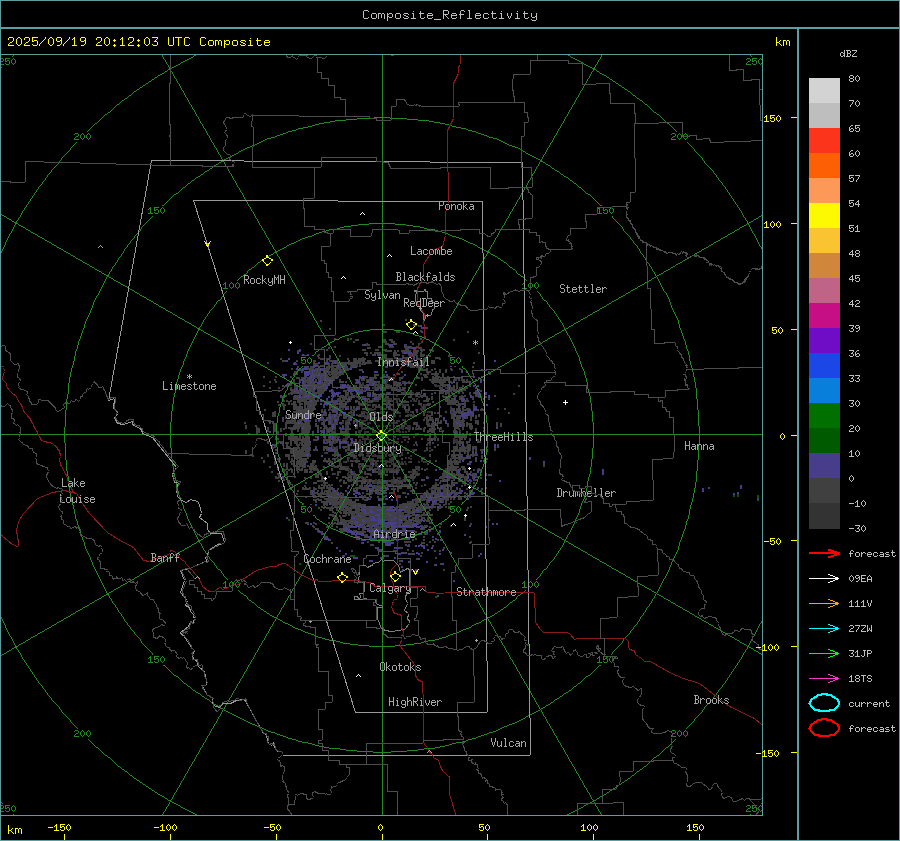Screen dimensions: 900x841
Task: Click the UTC Composite timestamp text
Action: [139, 42]
